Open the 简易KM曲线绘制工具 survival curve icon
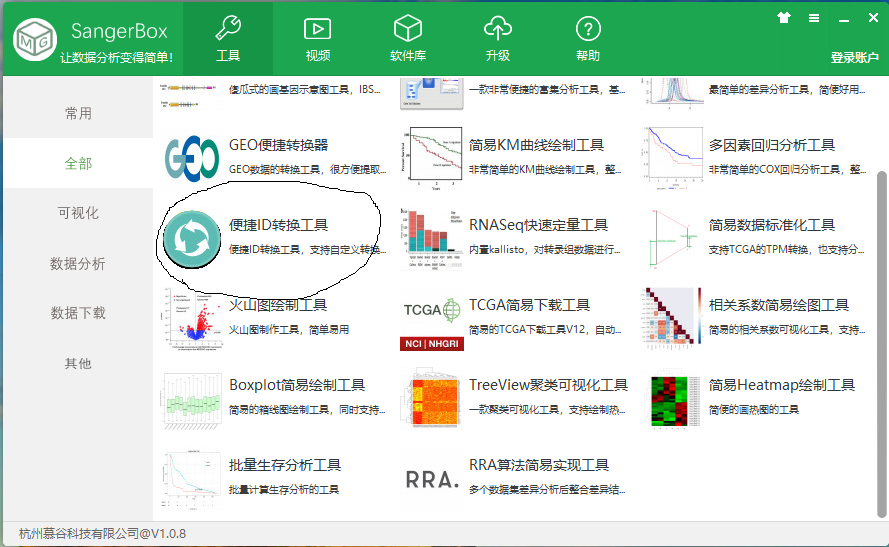 [x=430, y=158]
